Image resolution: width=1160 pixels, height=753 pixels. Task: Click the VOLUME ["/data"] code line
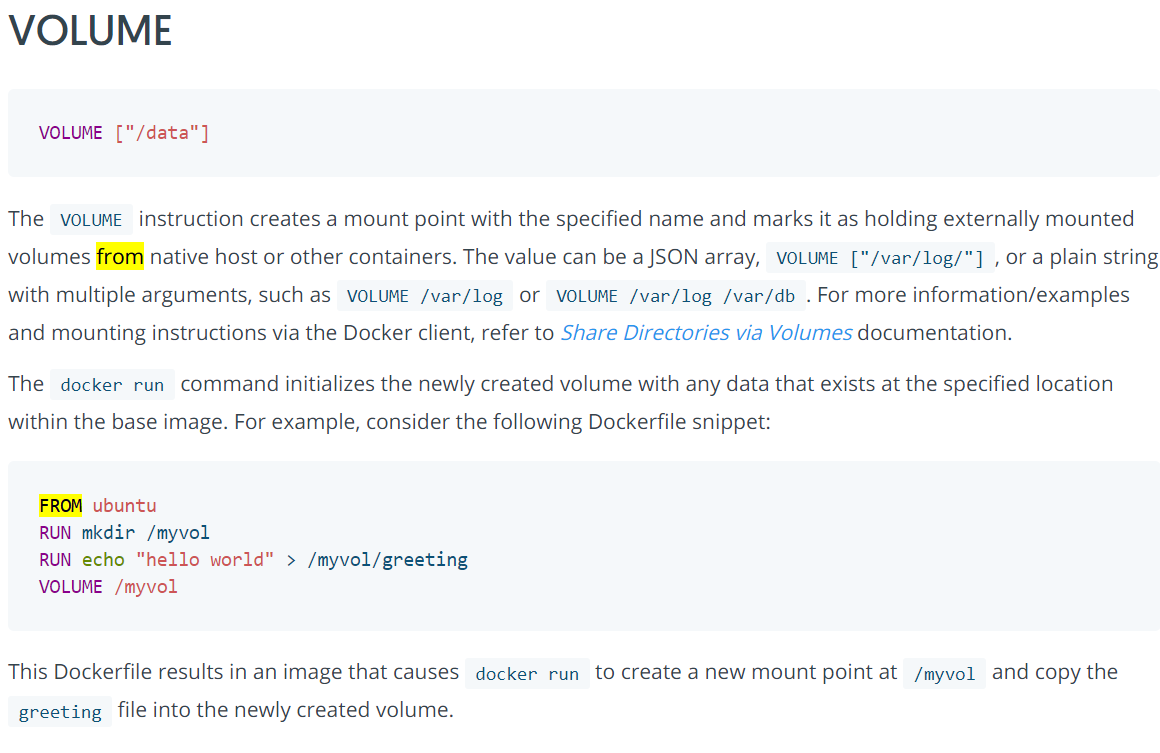(124, 133)
